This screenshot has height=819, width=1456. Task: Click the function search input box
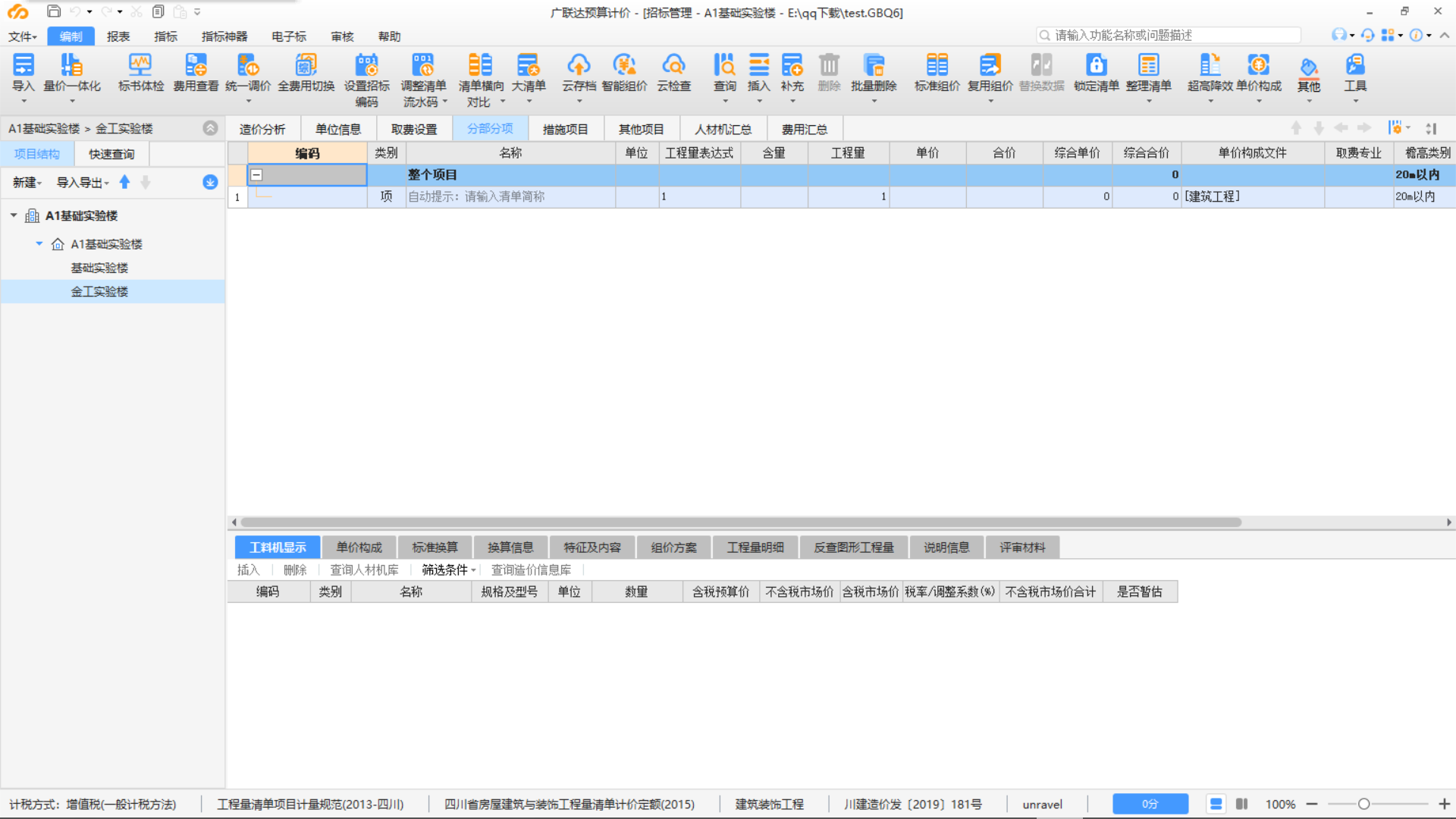pos(1168,35)
